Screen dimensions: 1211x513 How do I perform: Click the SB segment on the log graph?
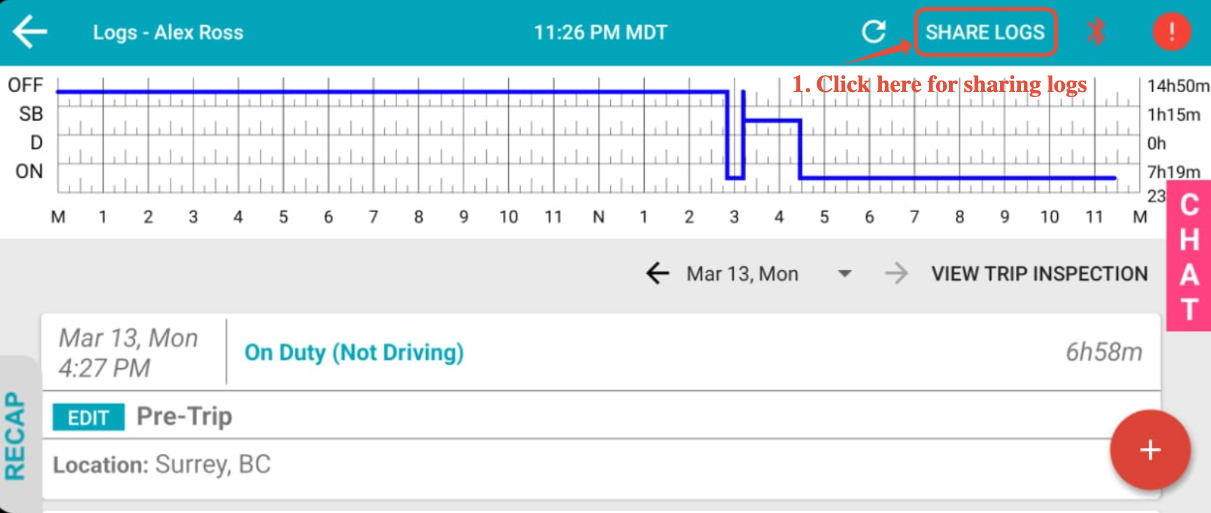[x=771, y=121]
